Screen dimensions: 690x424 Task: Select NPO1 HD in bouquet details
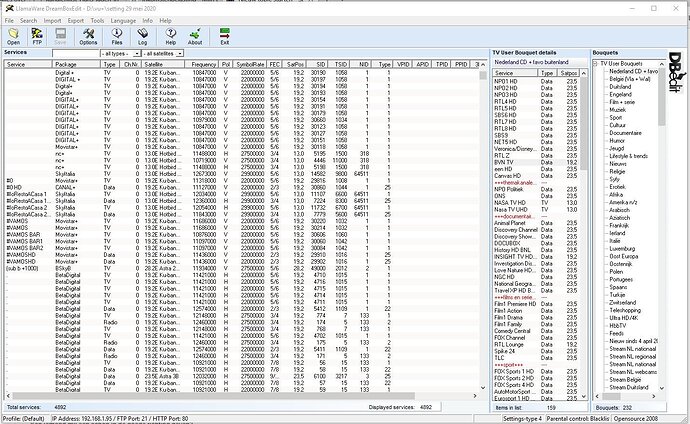point(506,81)
